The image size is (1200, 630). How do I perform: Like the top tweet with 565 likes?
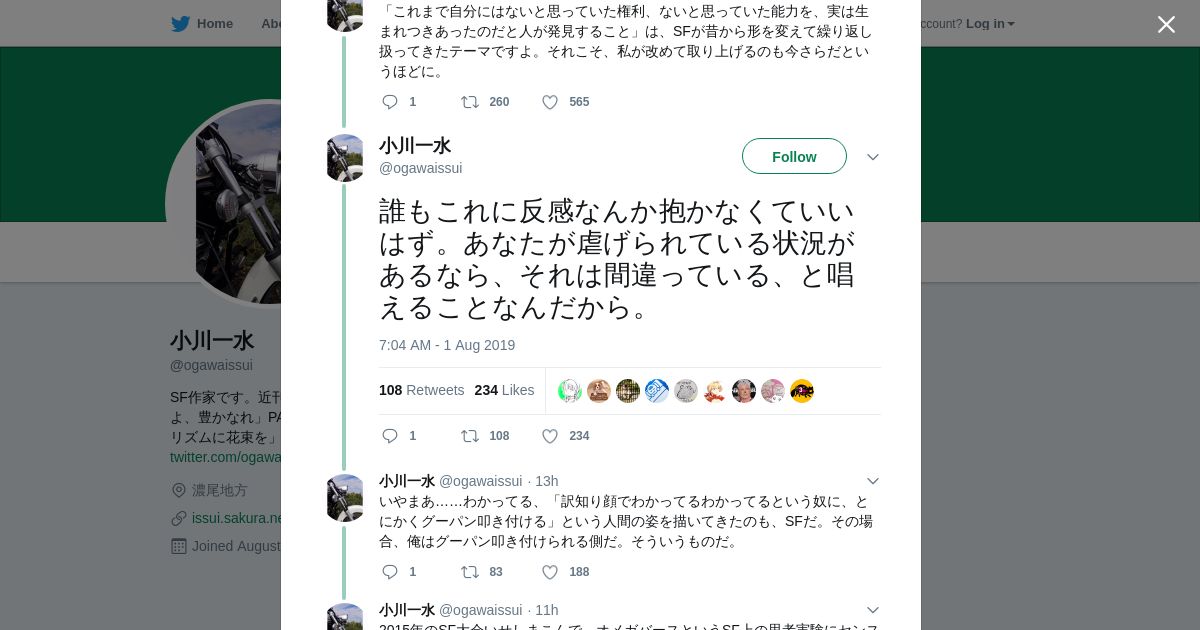coord(550,102)
